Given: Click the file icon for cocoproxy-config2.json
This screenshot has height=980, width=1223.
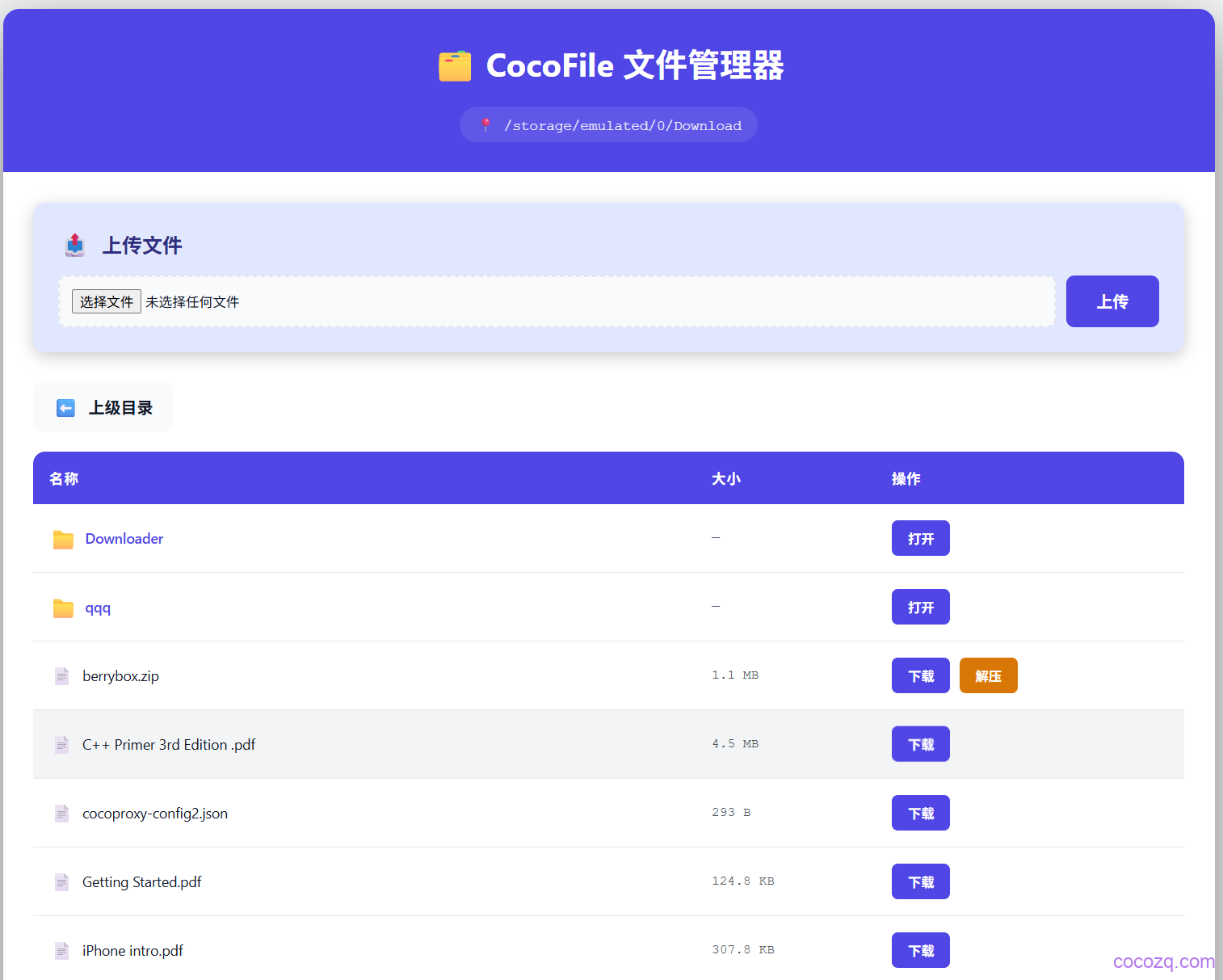Looking at the screenshot, I should pyautogui.click(x=62, y=814).
